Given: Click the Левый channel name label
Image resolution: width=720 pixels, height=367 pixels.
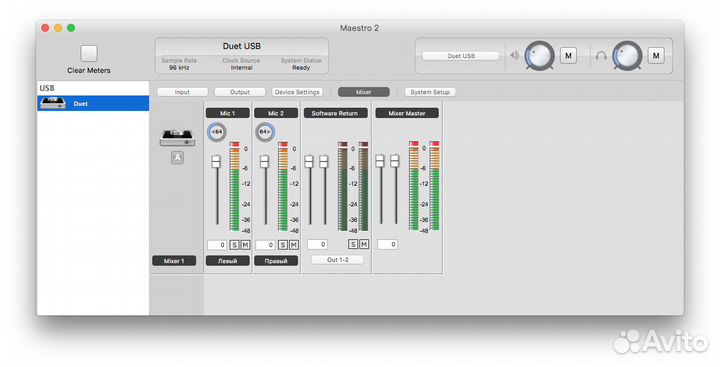Looking at the screenshot, I should 227,261.
